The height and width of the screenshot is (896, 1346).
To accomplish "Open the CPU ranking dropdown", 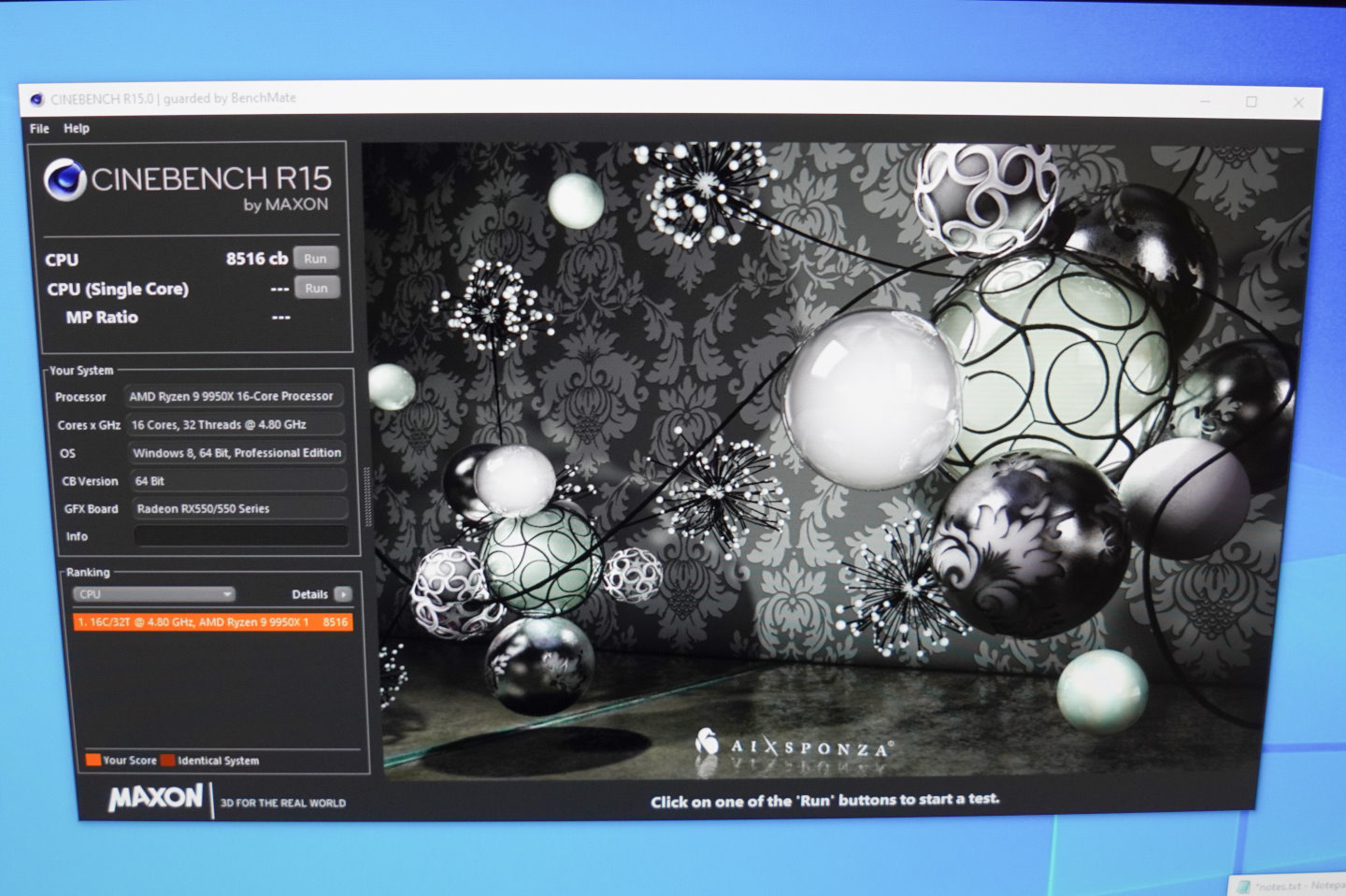I will [x=154, y=594].
